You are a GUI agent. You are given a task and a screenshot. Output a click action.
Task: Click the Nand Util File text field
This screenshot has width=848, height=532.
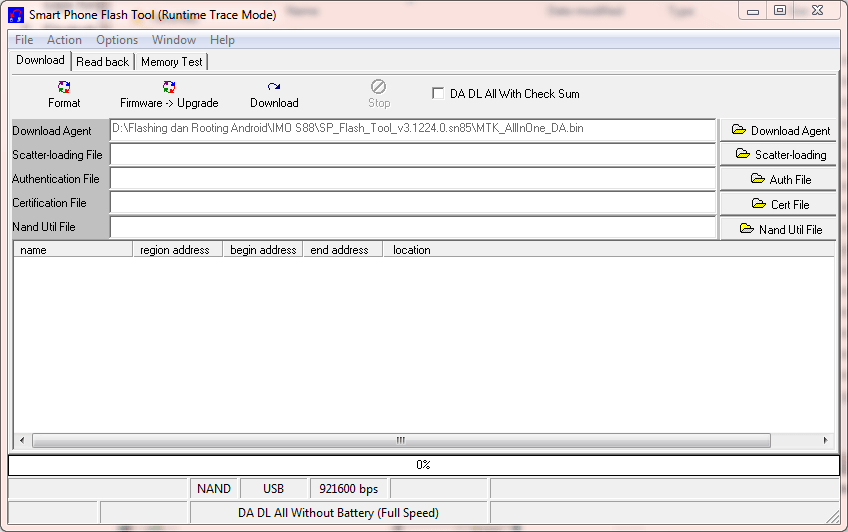coord(413,228)
